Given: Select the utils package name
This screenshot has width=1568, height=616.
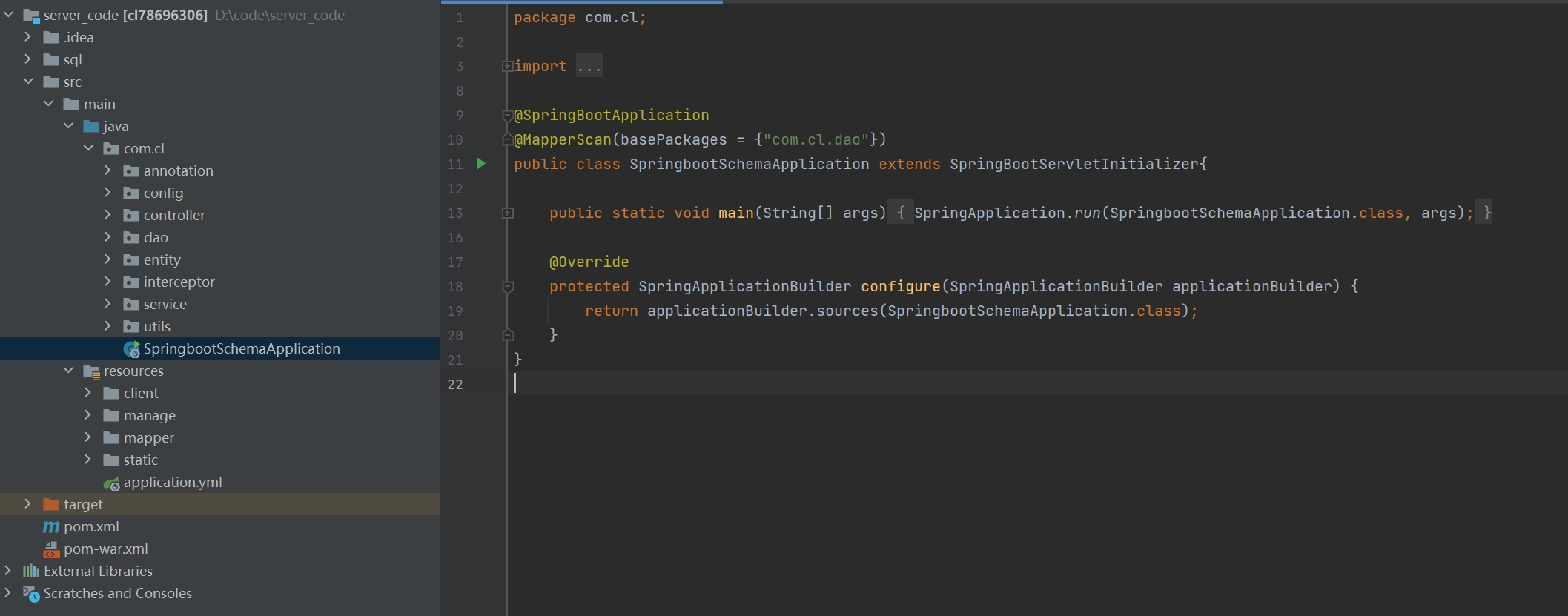Looking at the screenshot, I should tap(157, 326).
